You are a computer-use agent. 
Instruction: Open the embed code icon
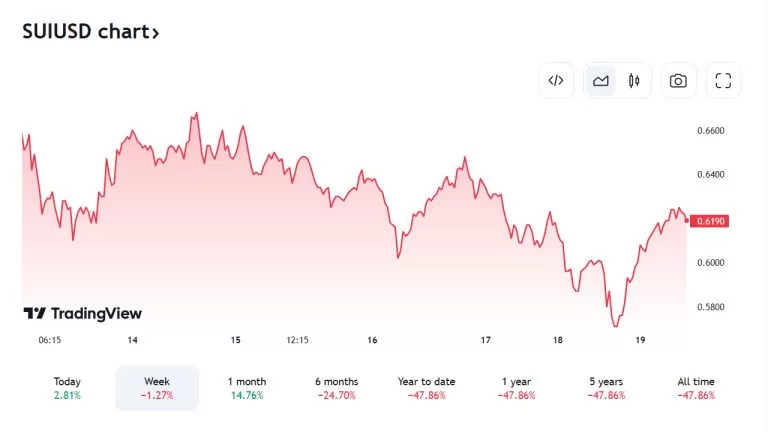[557, 81]
